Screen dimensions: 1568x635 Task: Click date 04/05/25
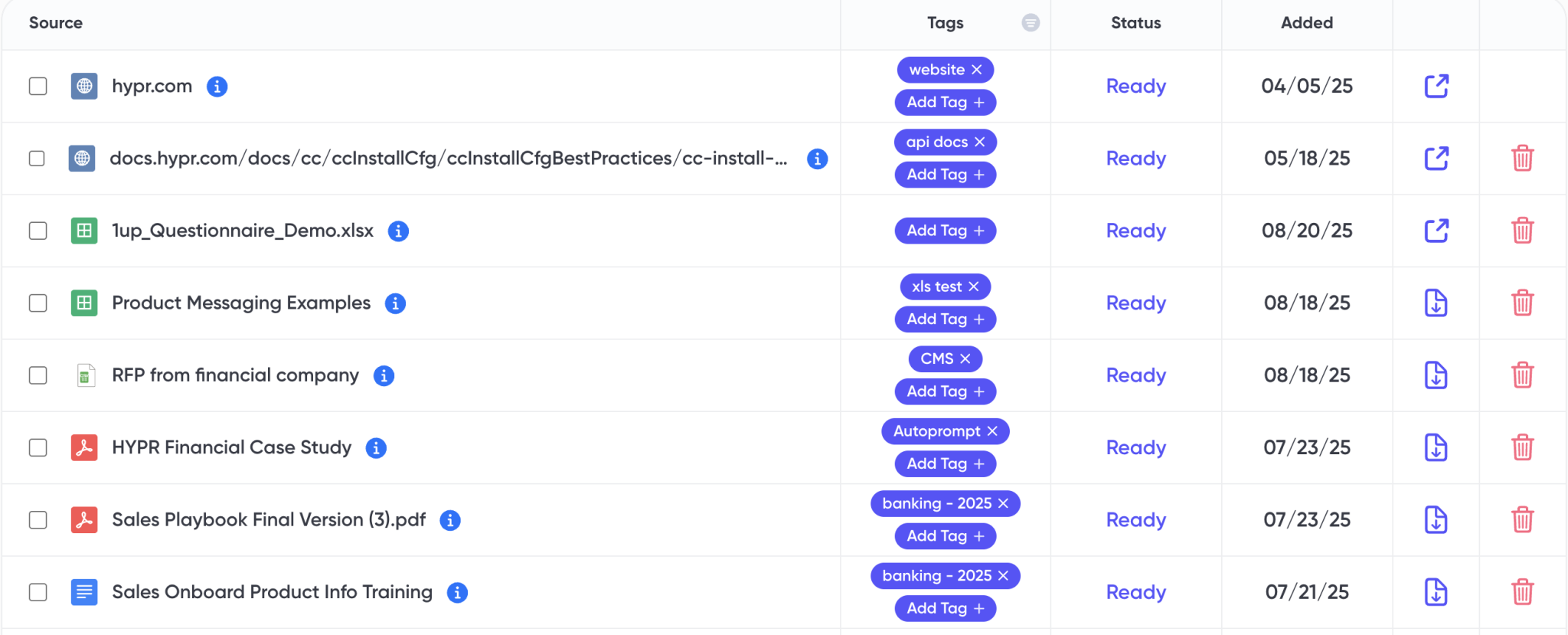1307,86
